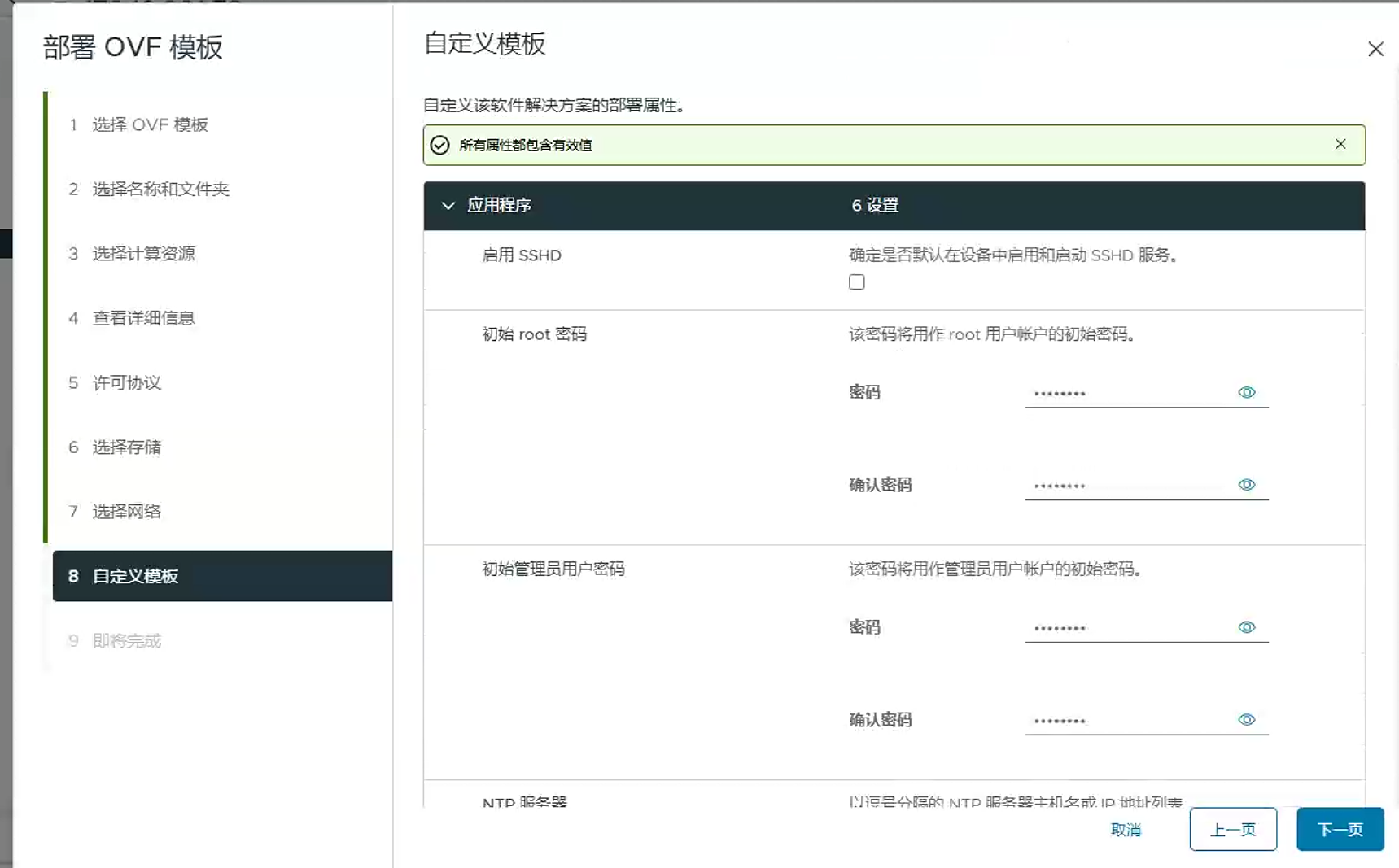Navigate to step 6 选择存储
This screenshot has height=868, width=1399.
126,447
